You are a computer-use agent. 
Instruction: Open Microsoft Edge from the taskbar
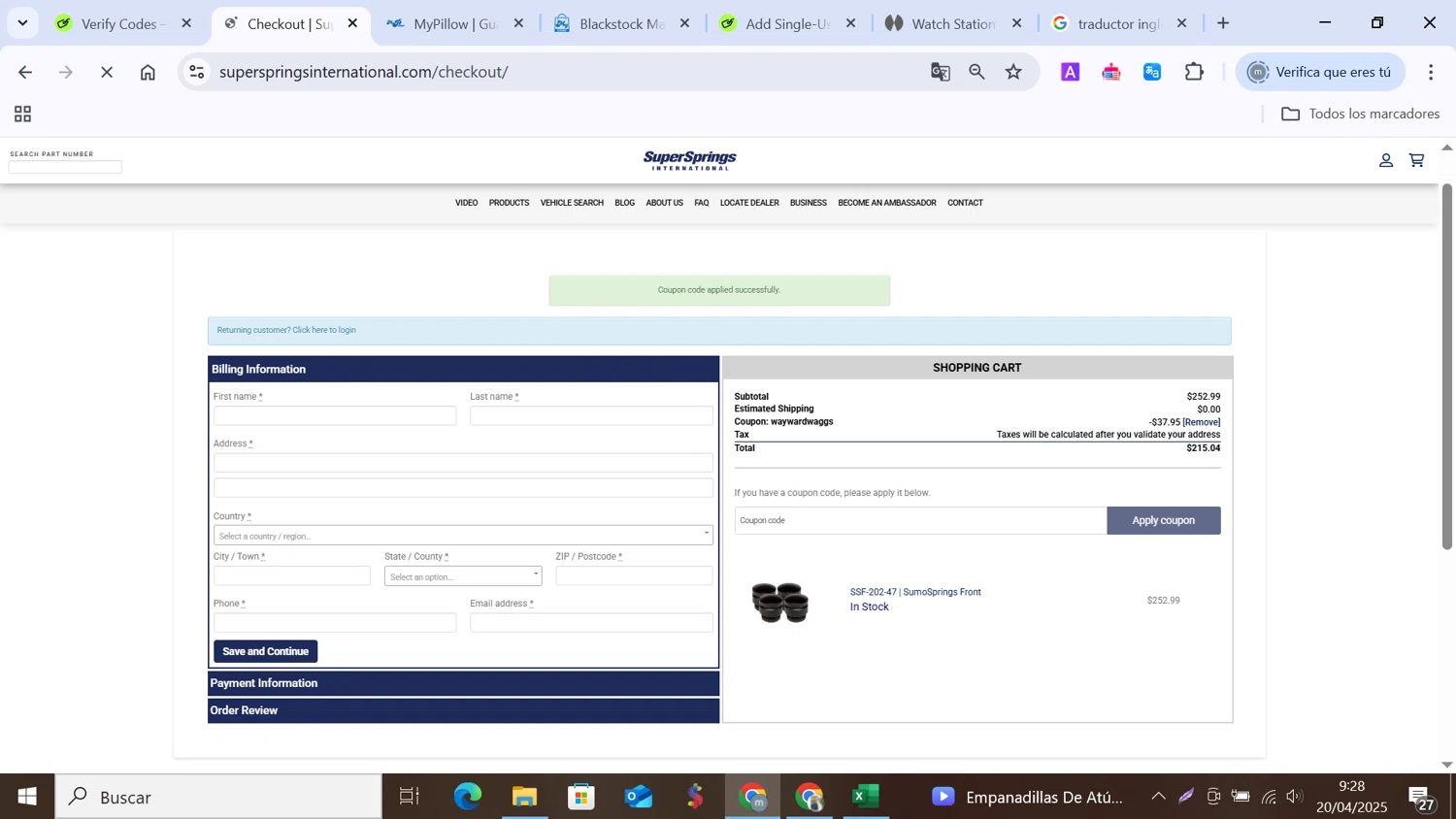468,797
